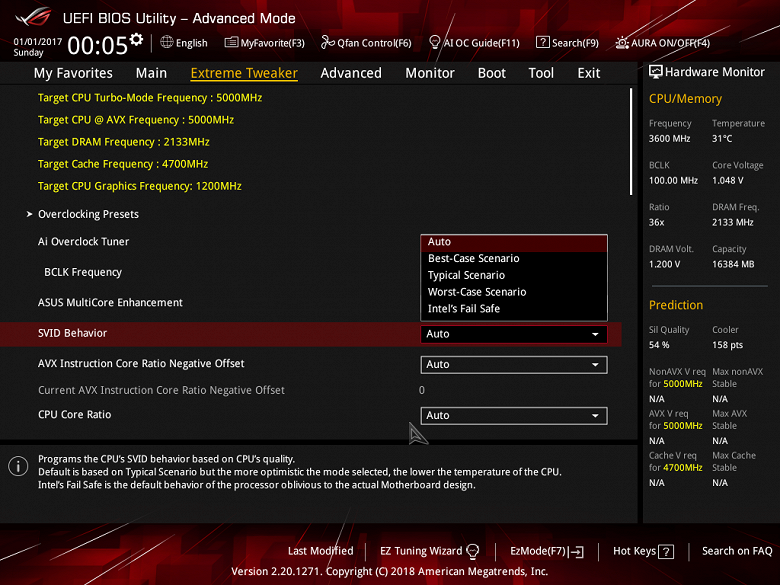This screenshot has height=585, width=780.
Task: Switch to the Main tab
Action: [x=151, y=73]
